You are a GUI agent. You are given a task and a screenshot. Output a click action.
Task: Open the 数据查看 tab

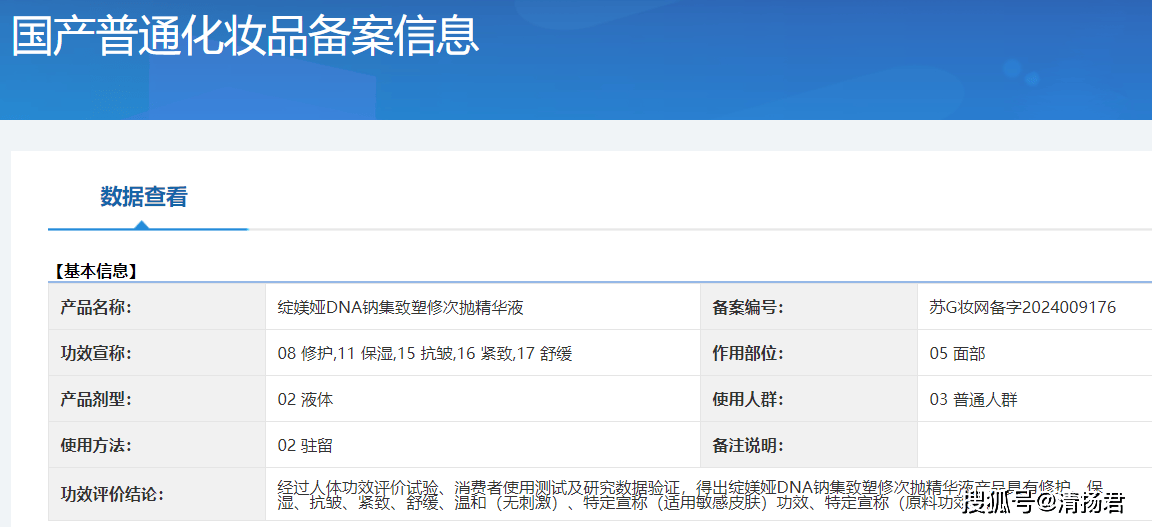144,197
